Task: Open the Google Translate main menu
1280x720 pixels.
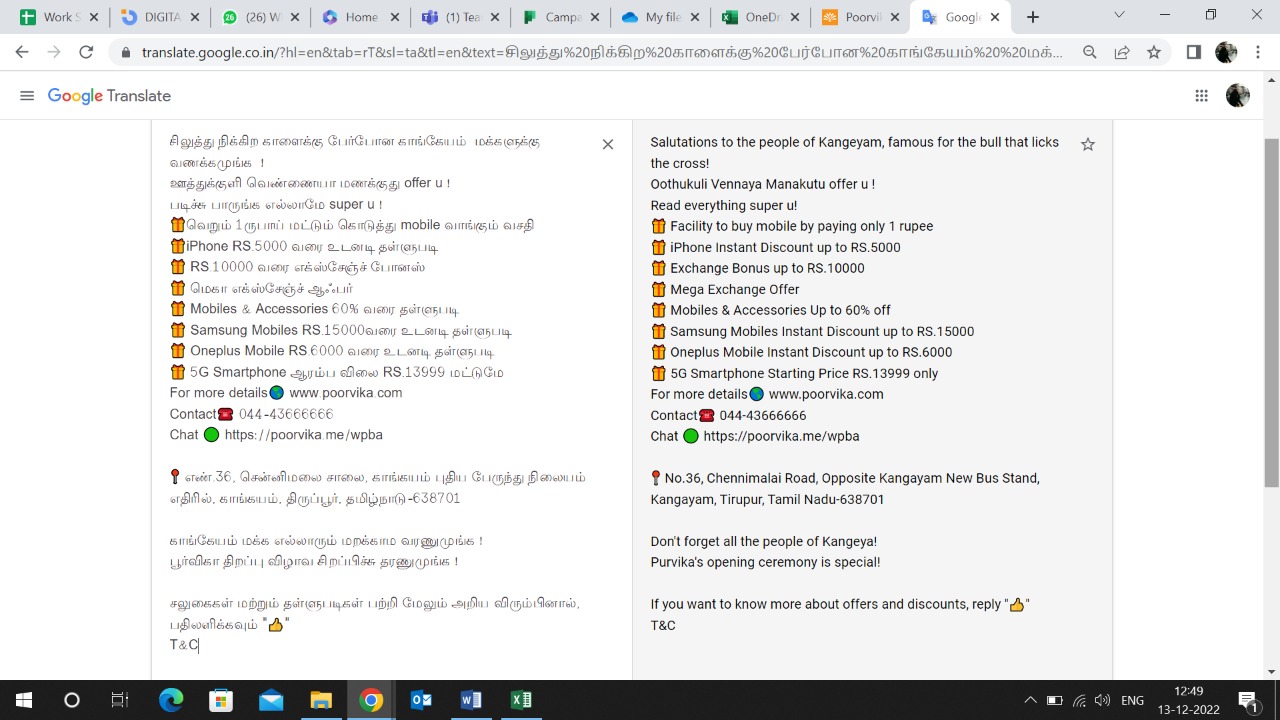Action: coord(27,96)
